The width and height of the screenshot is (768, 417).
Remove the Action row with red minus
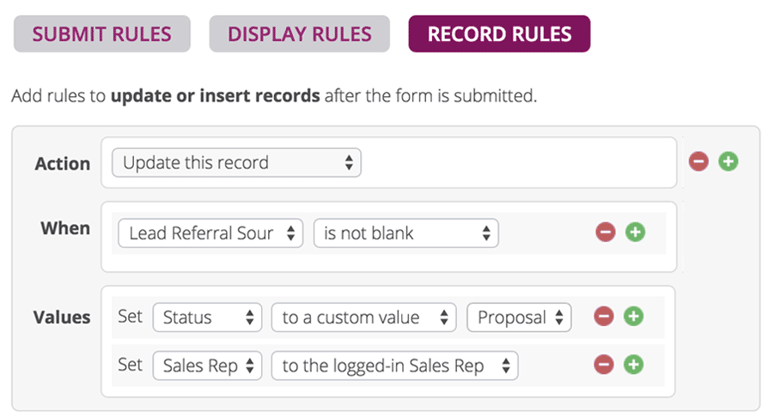699,161
